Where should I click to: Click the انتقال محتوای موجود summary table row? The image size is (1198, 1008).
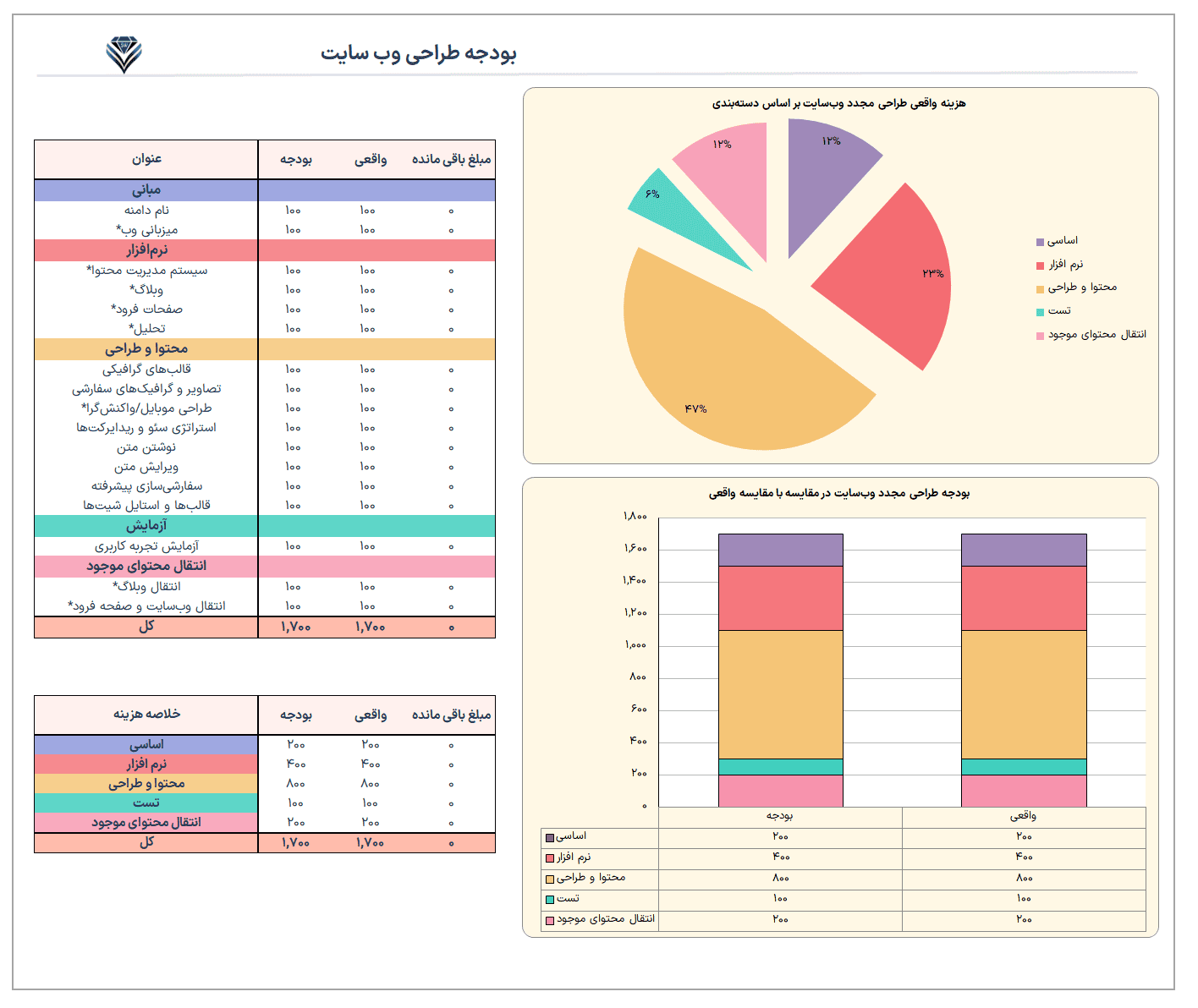click(265, 822)
